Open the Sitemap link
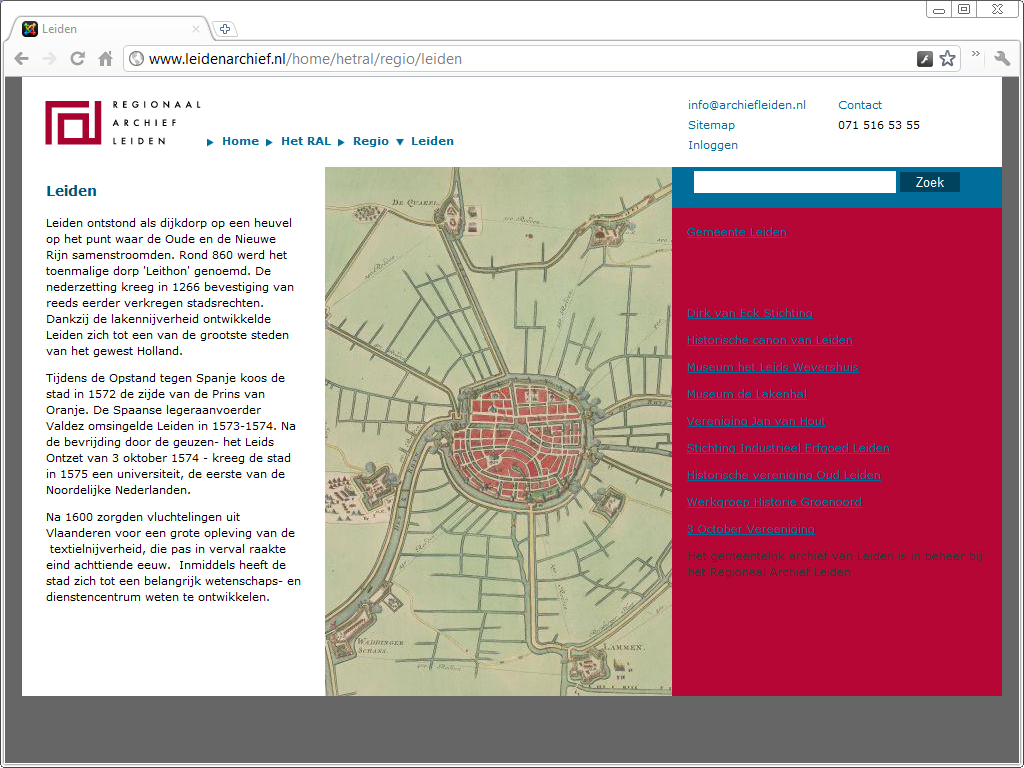The height and width of the screenshot is (768, 1024). (711, 125)
